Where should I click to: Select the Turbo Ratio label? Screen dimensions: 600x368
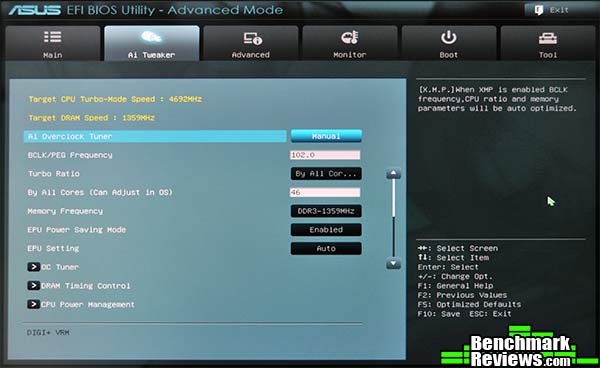54,174
